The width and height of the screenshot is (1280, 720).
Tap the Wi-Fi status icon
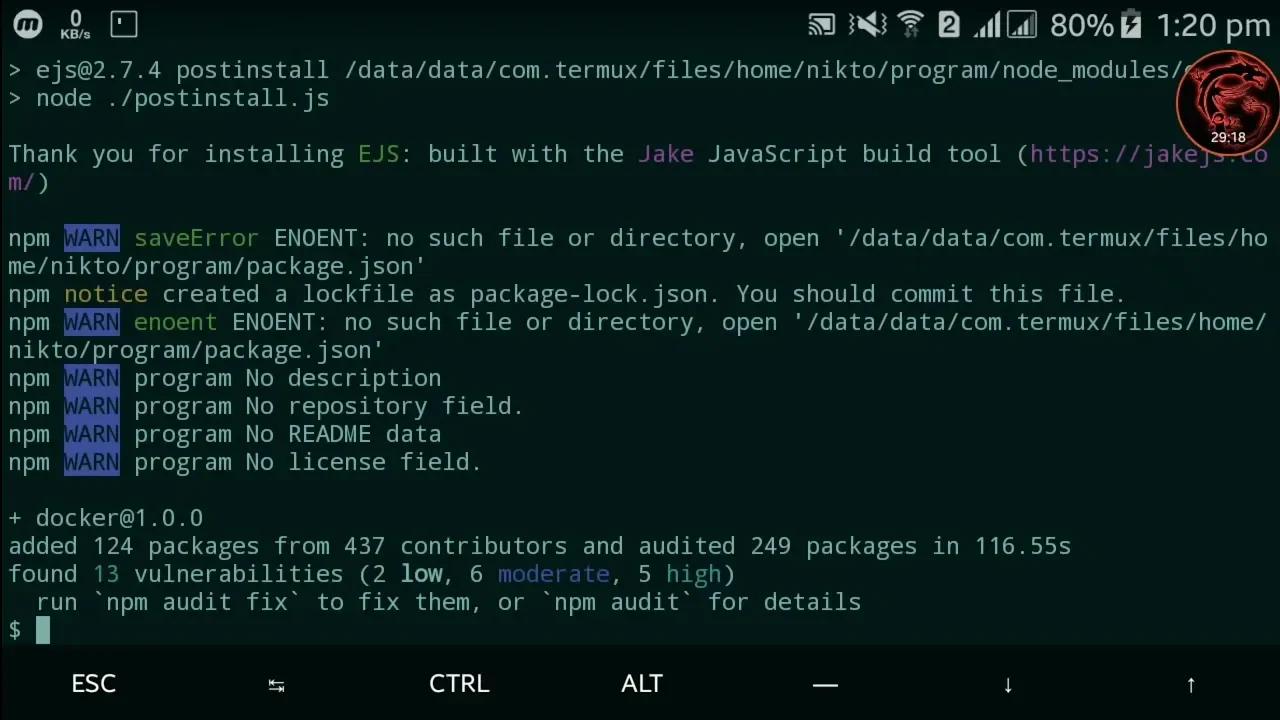tap(910, 25)
